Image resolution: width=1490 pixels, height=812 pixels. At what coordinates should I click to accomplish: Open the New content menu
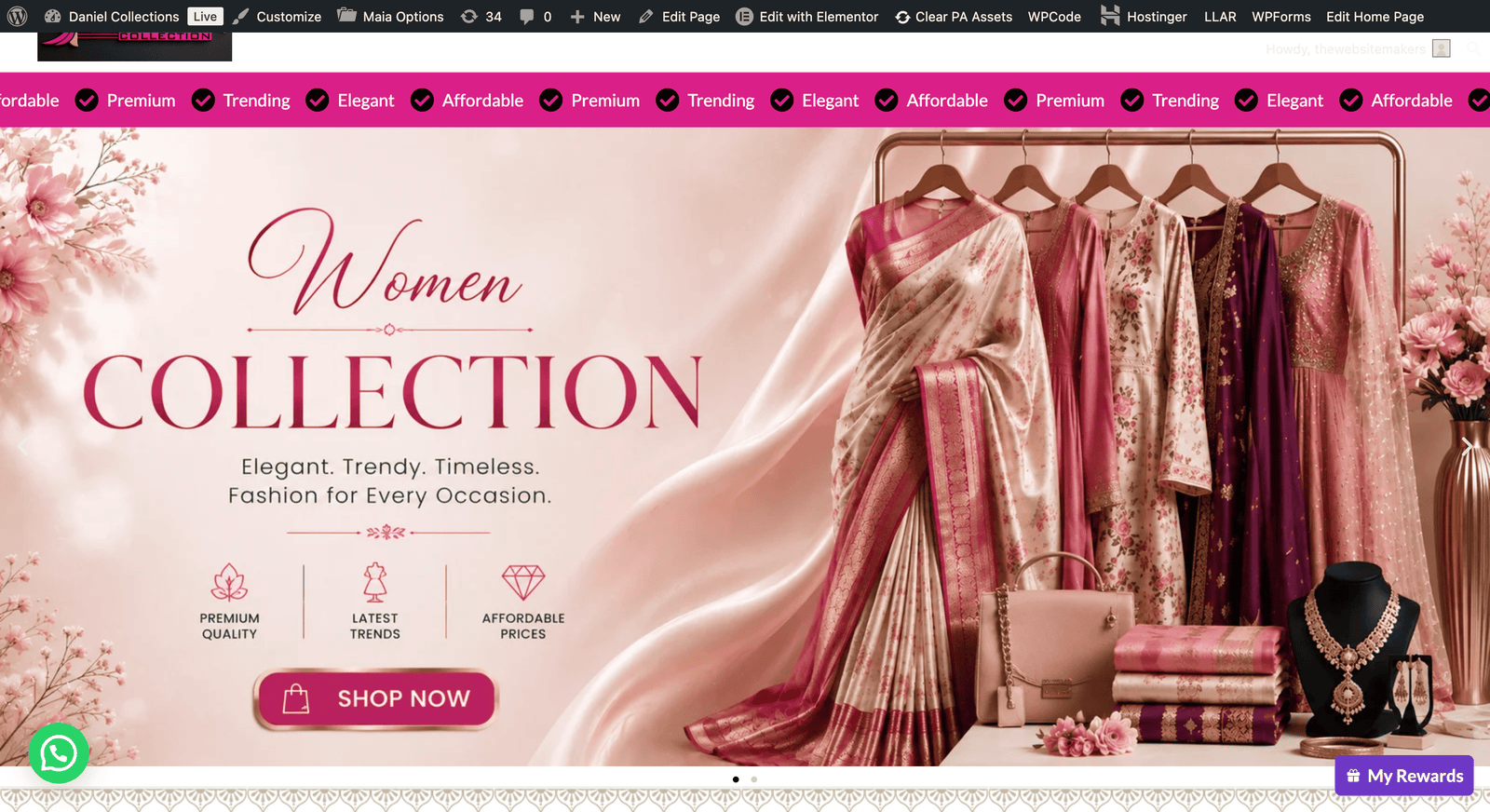tap(595, 17)
